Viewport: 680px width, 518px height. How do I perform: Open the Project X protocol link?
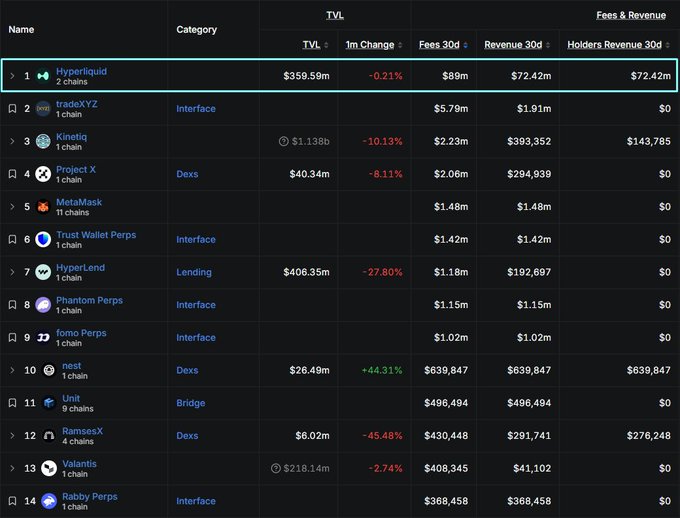point(76,170)
